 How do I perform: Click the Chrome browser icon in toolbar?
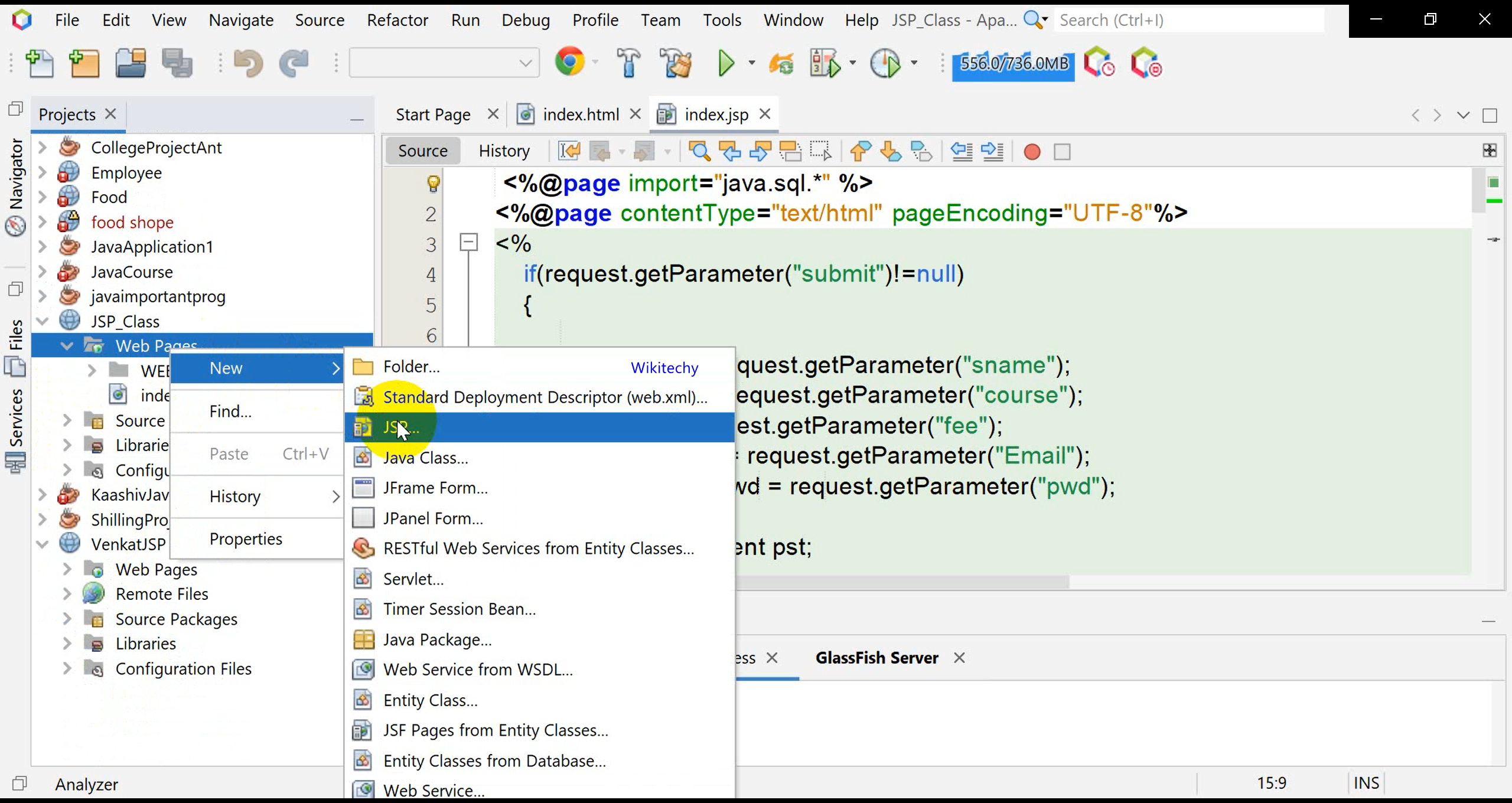tap(569, 62)
